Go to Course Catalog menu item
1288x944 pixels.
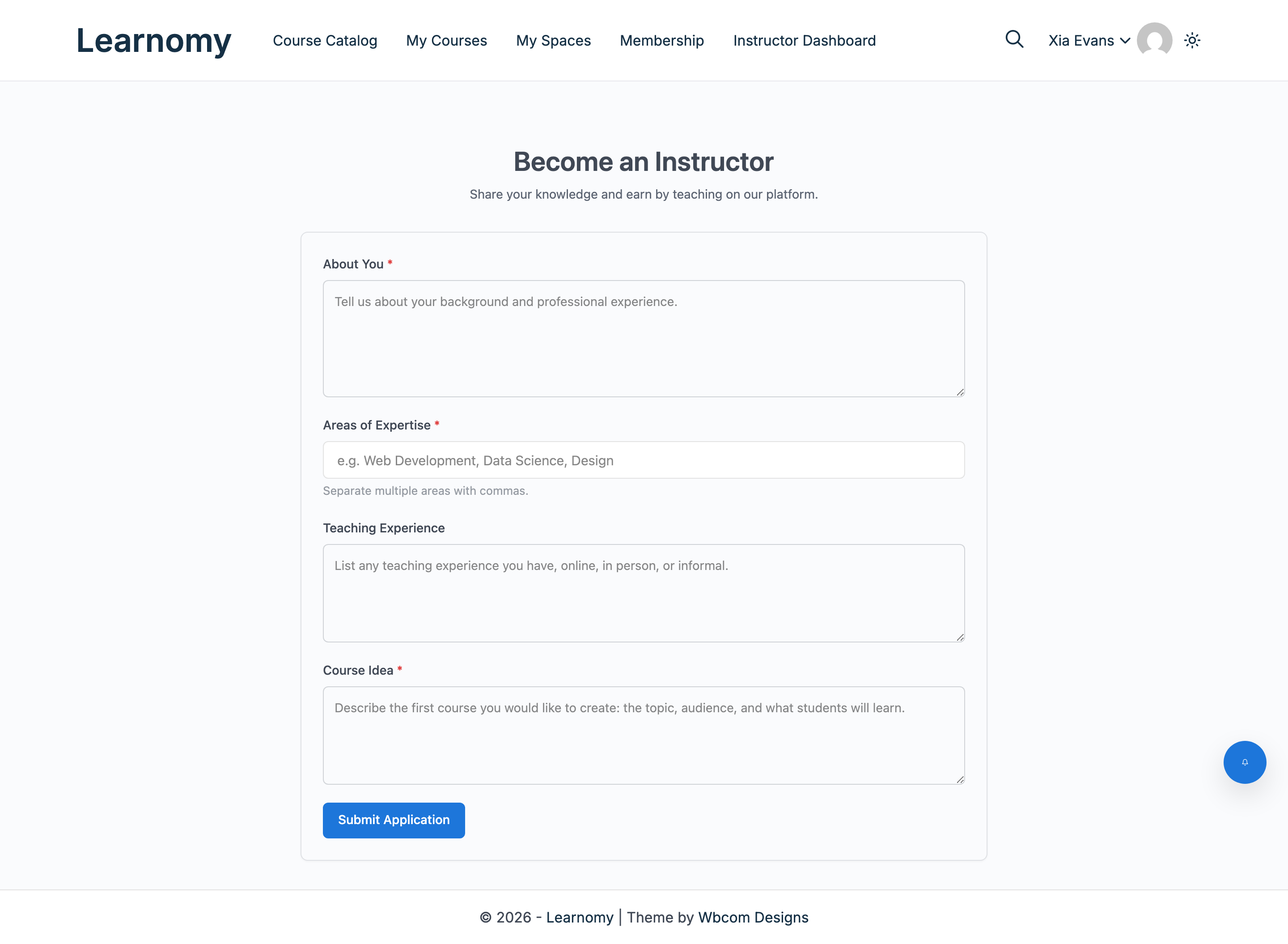tap(325, 41)
